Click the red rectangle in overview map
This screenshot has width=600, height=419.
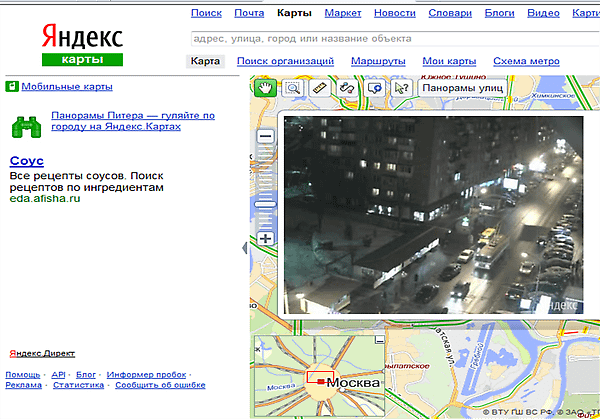pos(320,377)
